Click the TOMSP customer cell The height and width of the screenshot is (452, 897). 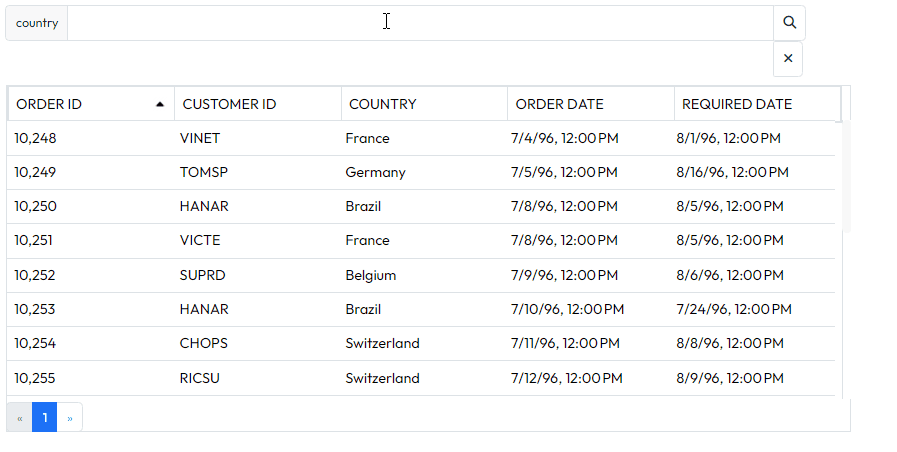(204, 172)
